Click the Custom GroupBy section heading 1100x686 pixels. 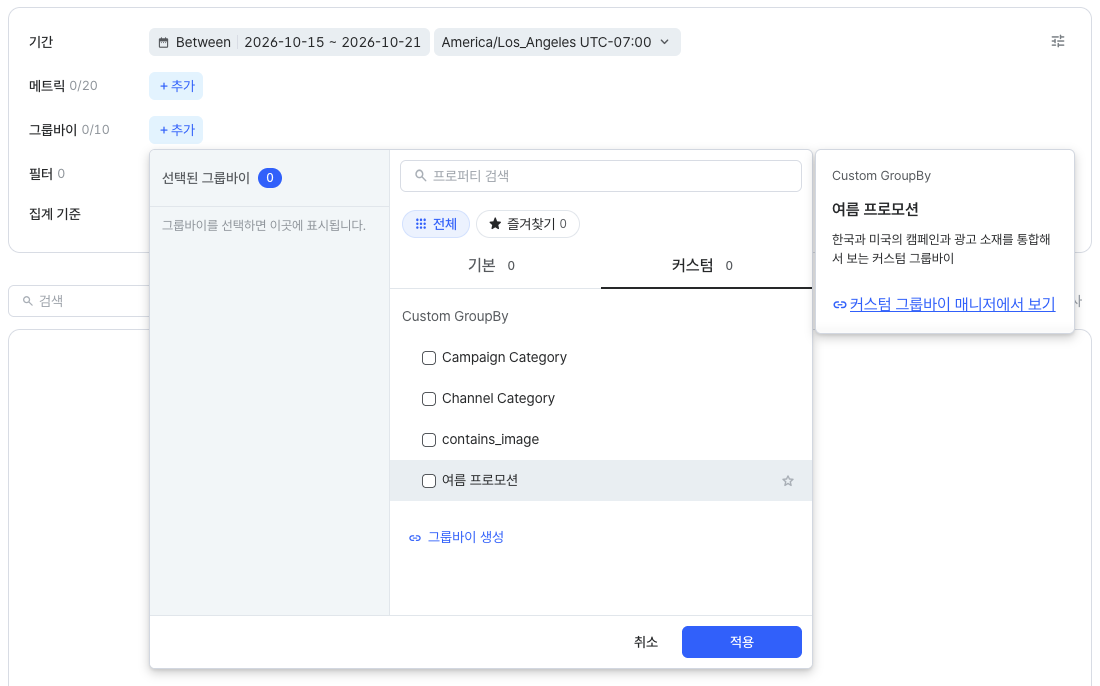tap(455, 316)
